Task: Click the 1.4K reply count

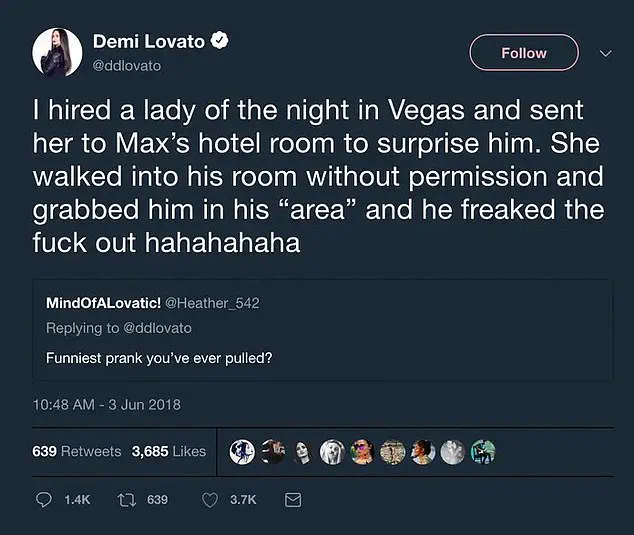Action: 76,499
